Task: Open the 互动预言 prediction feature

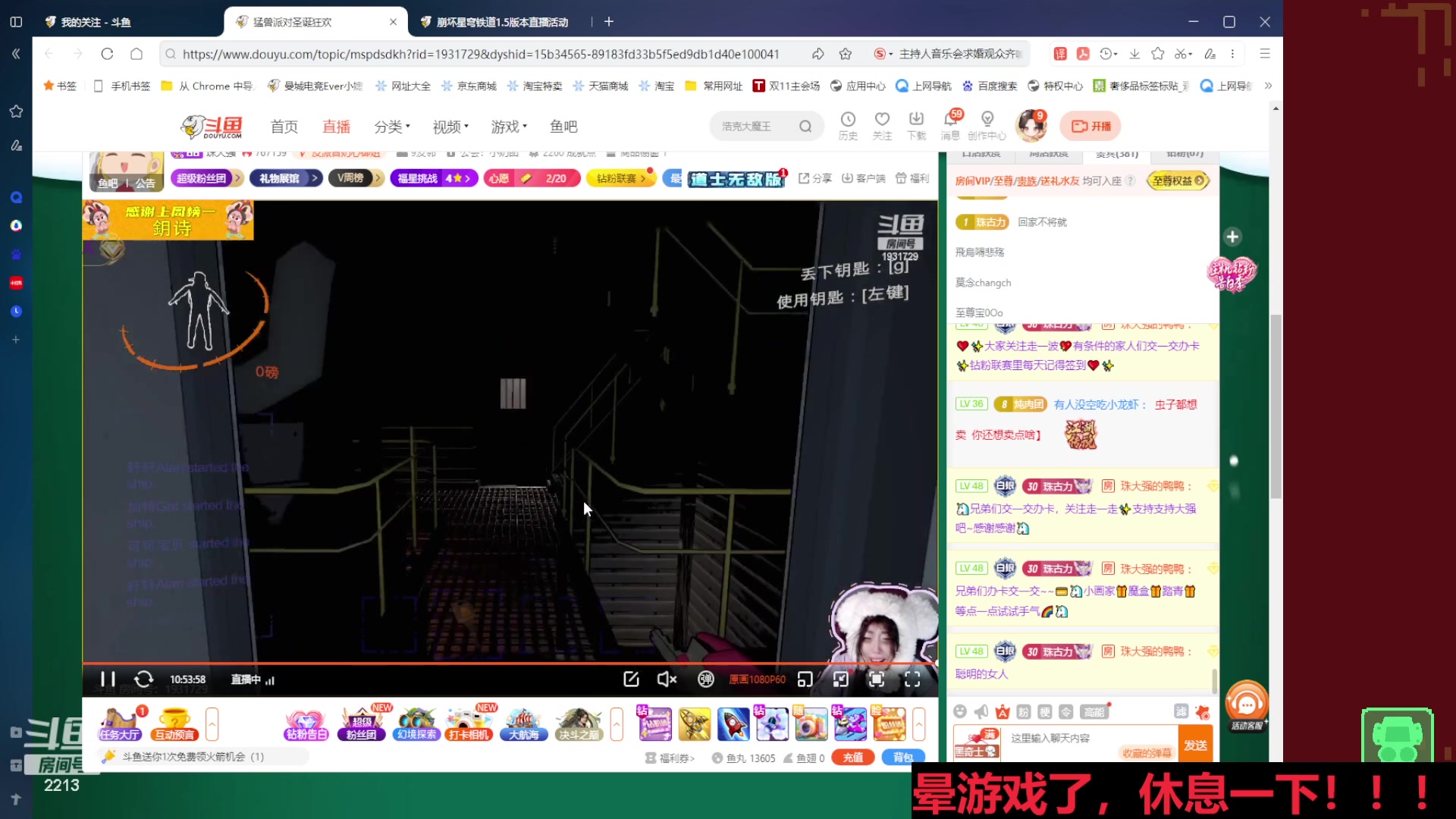Action: (173, 724)
